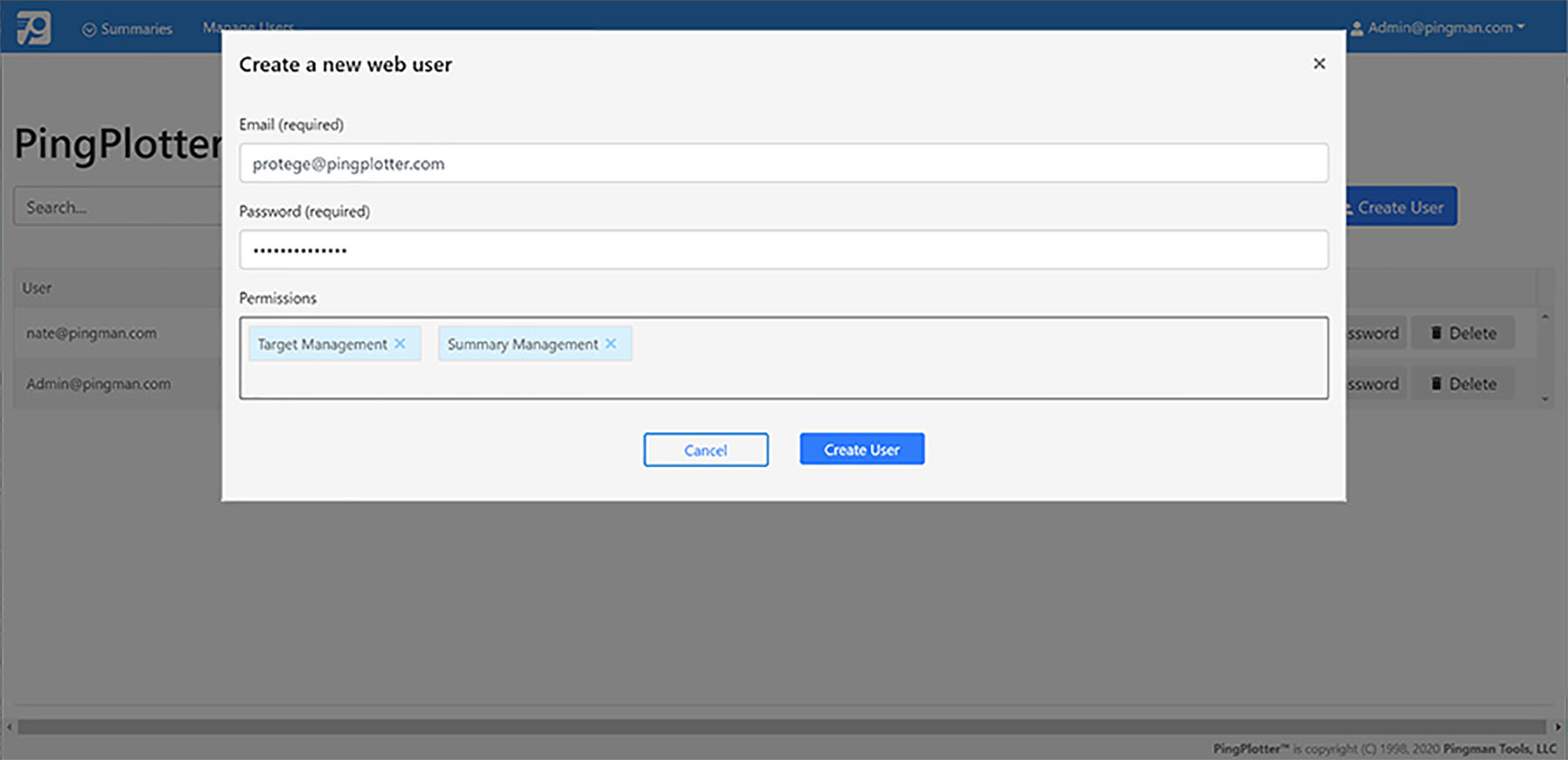Click the trash icon in nate's row

[x=1436, y=333]
